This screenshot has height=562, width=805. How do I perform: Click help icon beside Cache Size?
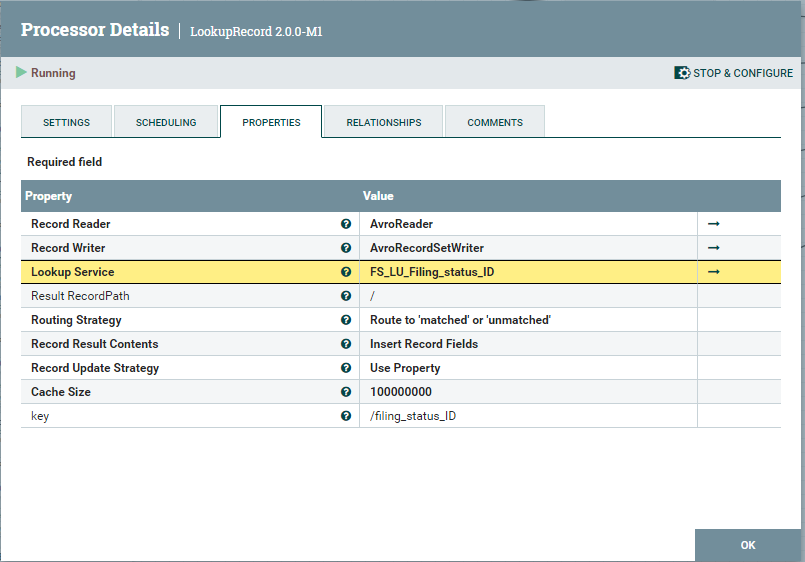[x=346, y=392]
